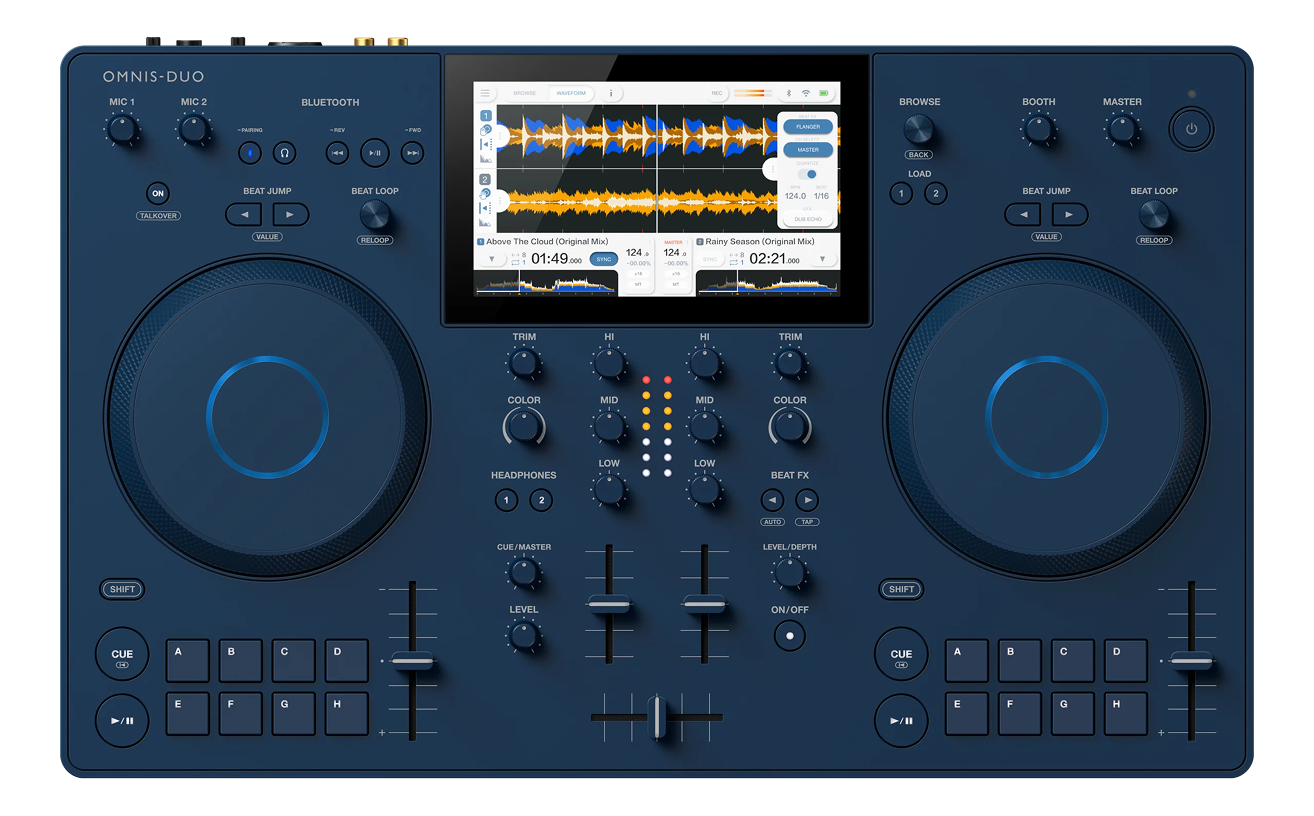This screenshot has height=816, width=1314.
Task: Switch to the BROWSE tab on screen
Action: (525, 93)
